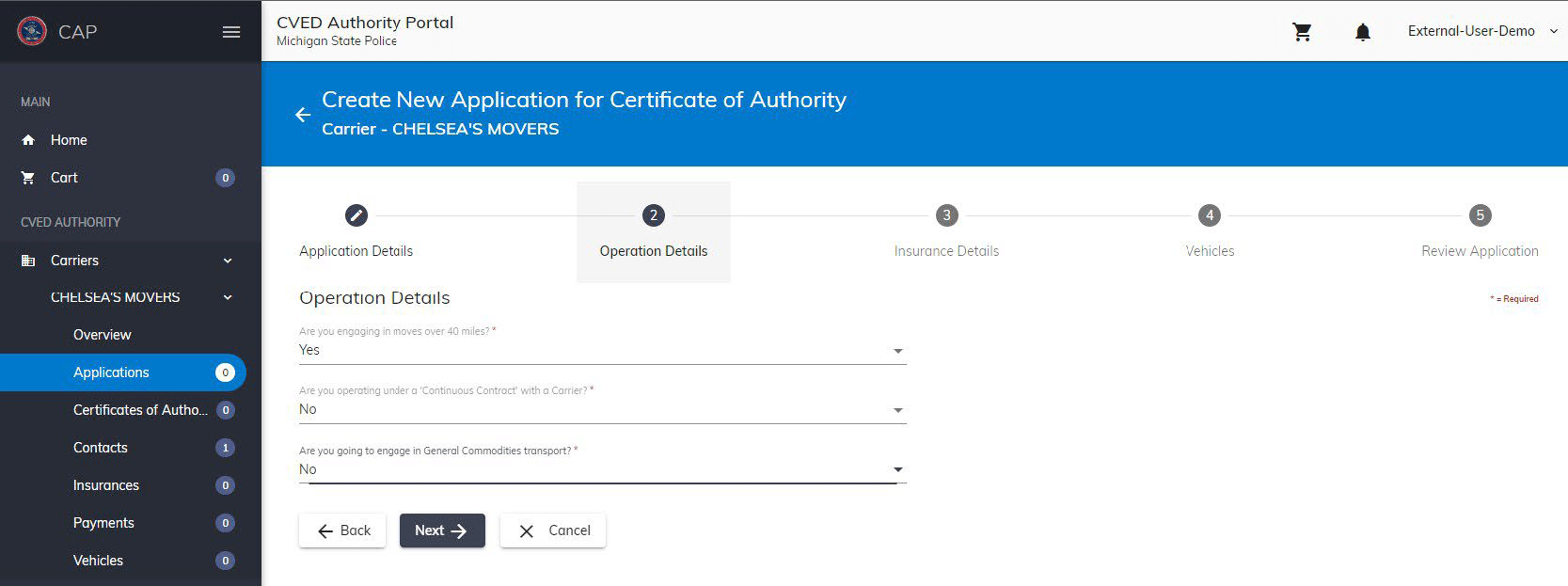Click the 'Operation Details' section heading
This screenshot has height=586, width=1568.
(374, 298)
